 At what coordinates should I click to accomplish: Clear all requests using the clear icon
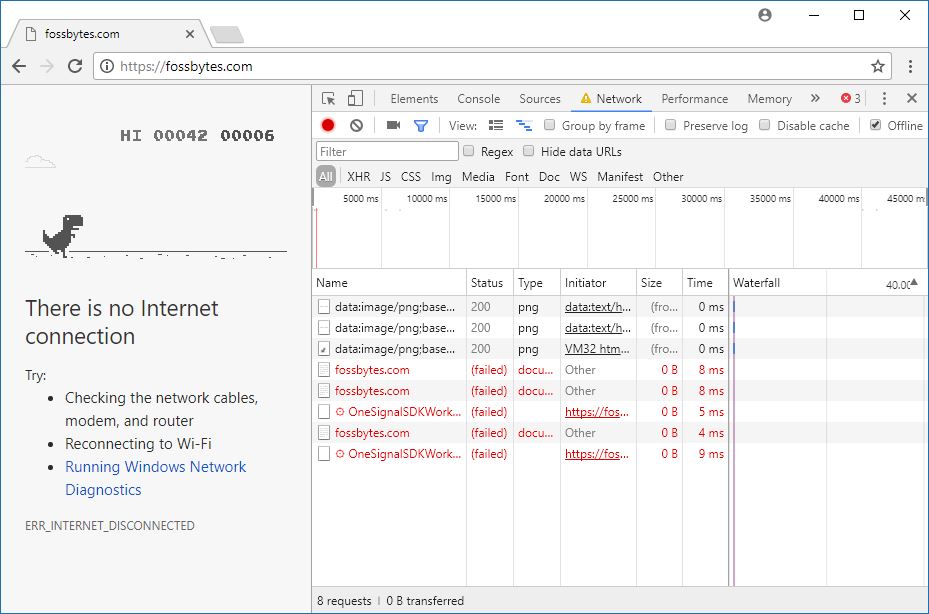[357, 123]
